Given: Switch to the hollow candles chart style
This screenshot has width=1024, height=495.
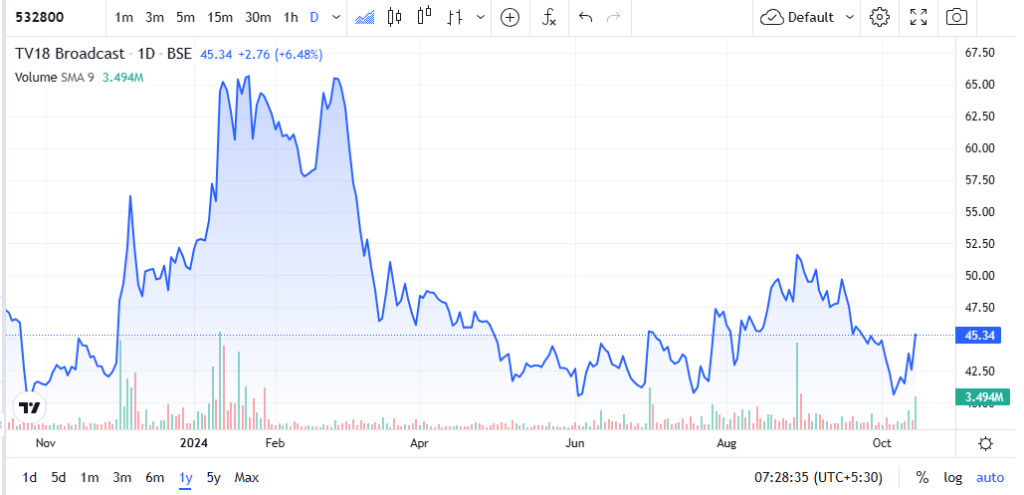Looking at the screenshot, I should 424,17.
